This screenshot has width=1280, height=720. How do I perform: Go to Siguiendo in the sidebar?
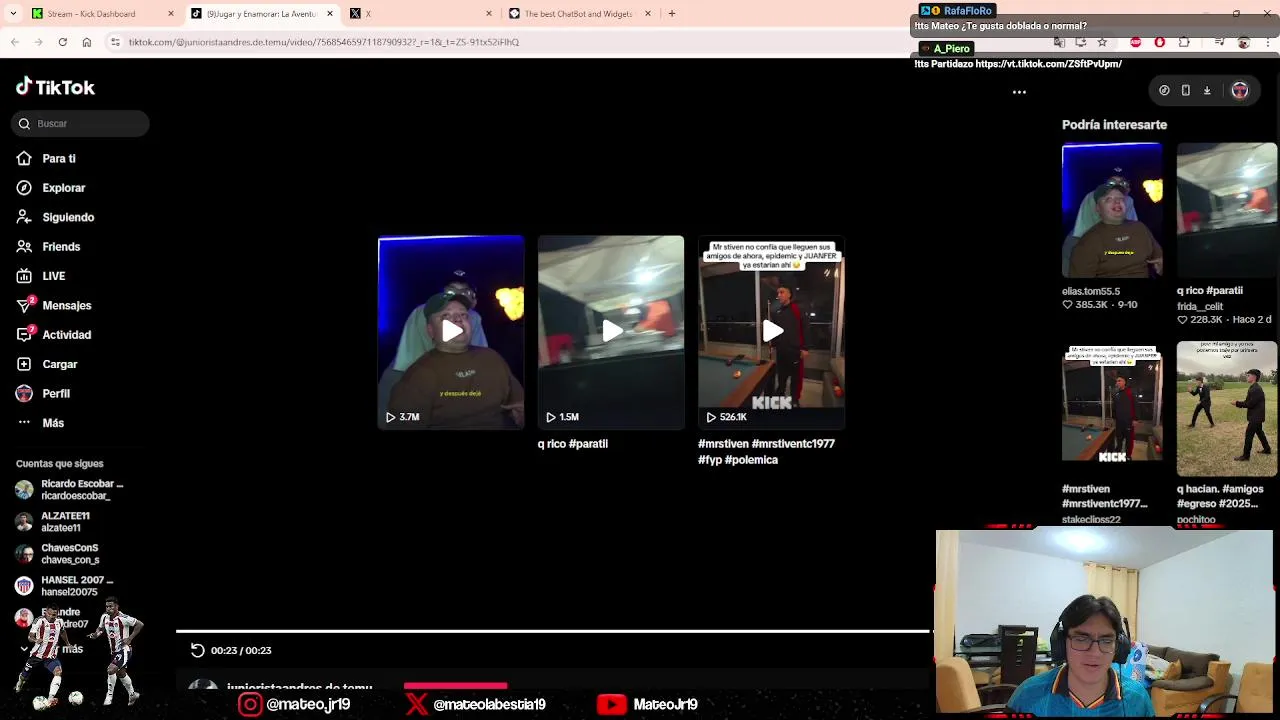coord(68,217)
